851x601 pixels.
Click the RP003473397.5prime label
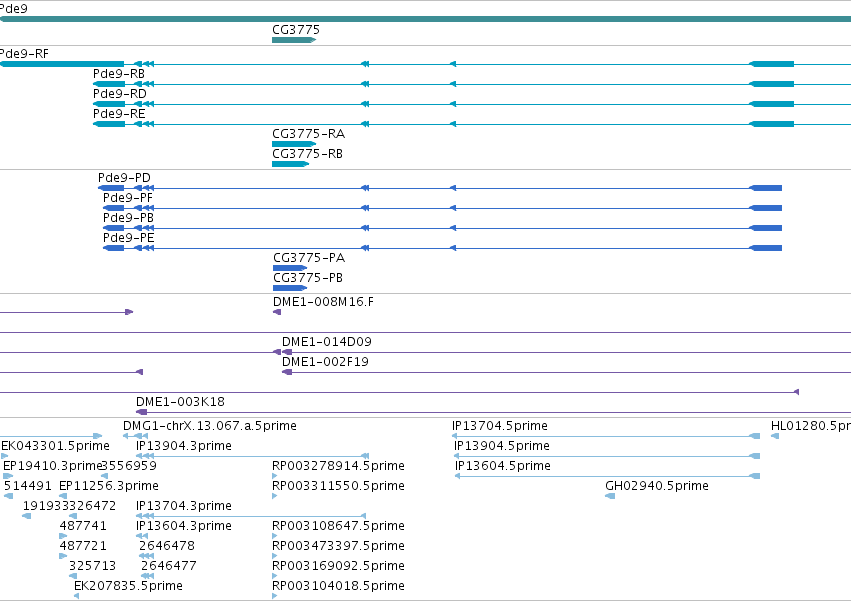point(339,546)
